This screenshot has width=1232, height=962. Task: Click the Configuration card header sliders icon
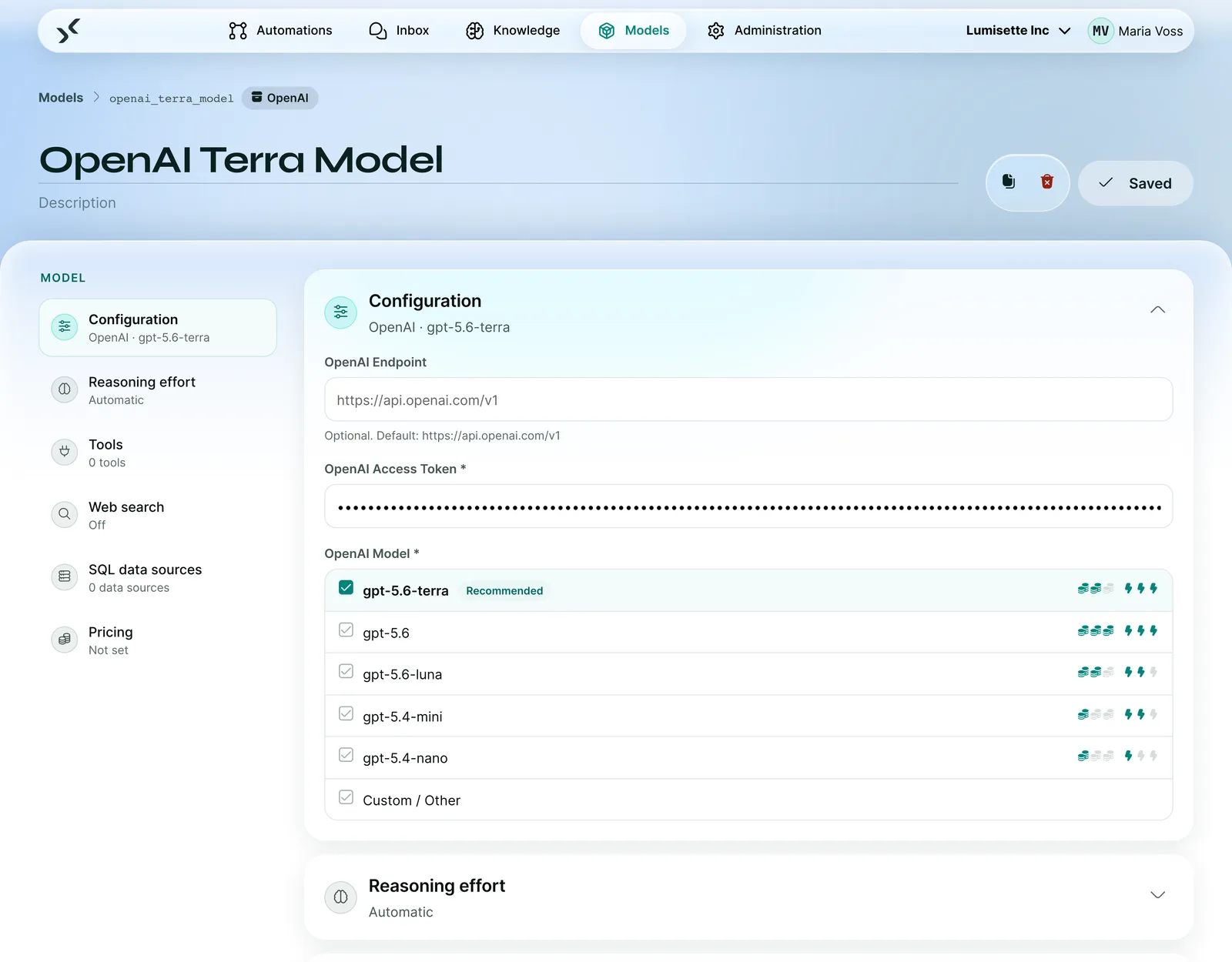[340, 312]
